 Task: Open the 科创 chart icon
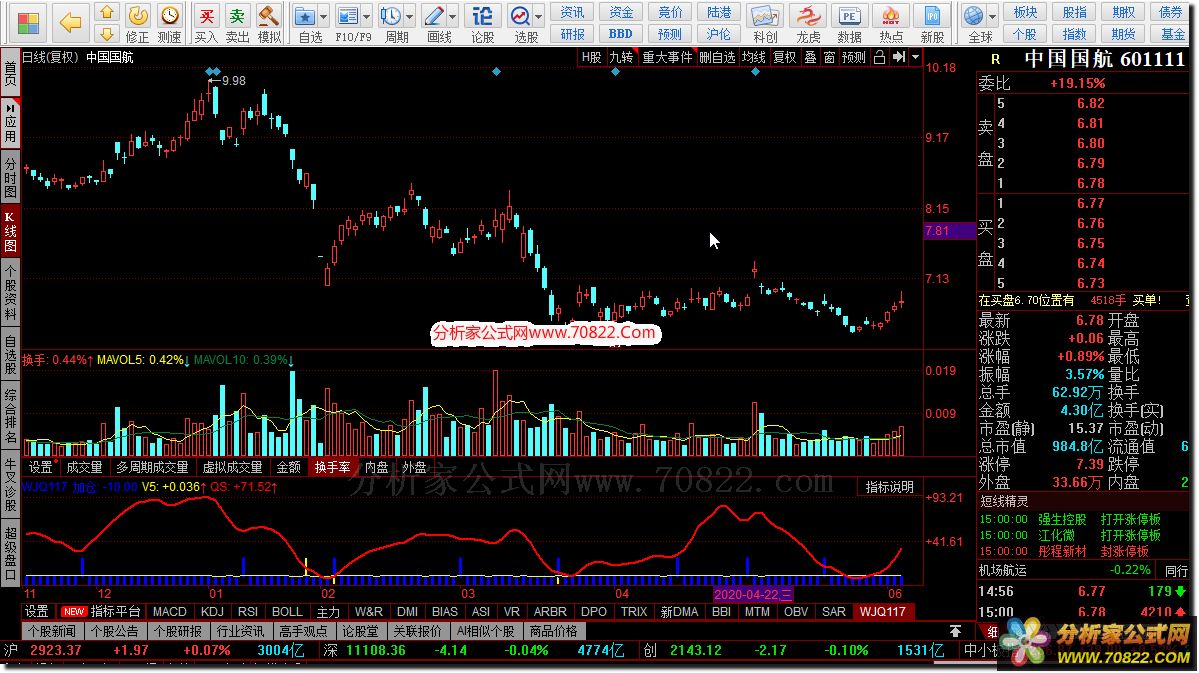tap(765, 16)
